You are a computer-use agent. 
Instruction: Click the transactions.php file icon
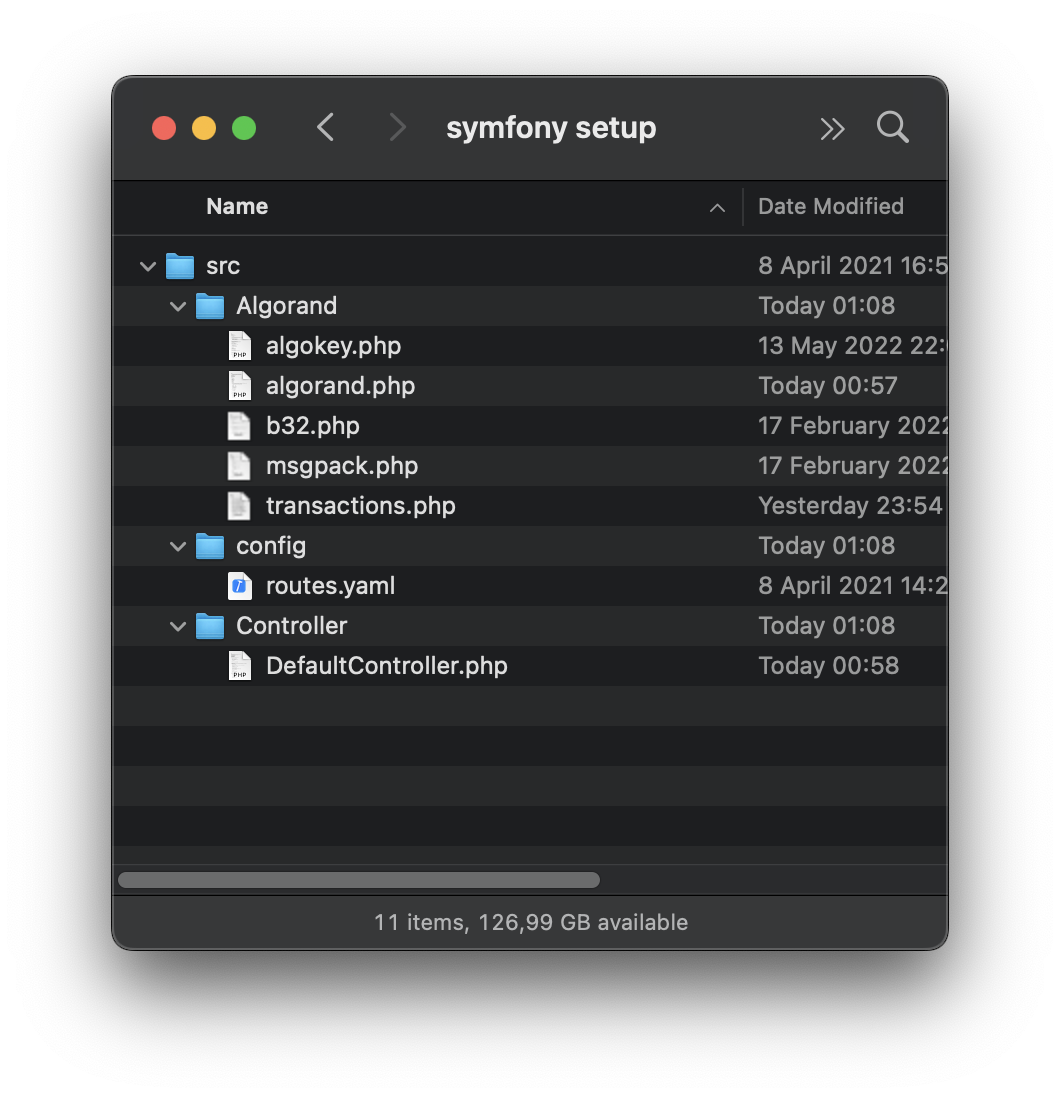pyautogui.click(x=239, y=506)
